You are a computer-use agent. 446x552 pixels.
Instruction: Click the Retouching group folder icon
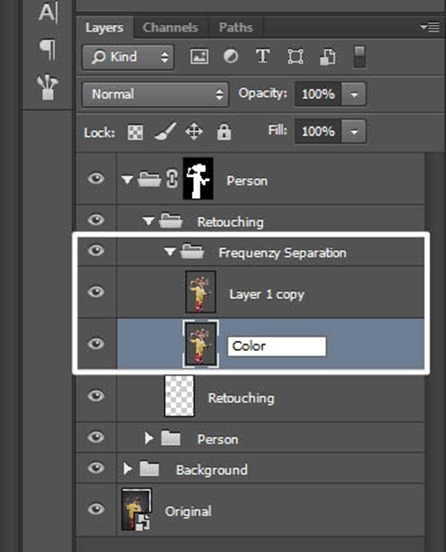[x=171, y=221]
